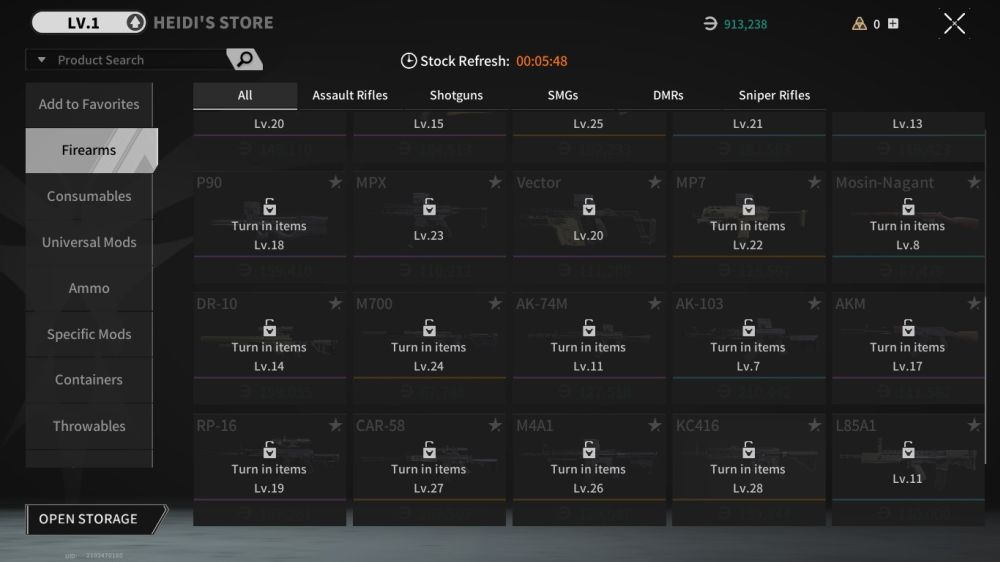Select the Sniper Rifles tab
Viewport: 1000px width, 562px height.
point(774,95)
